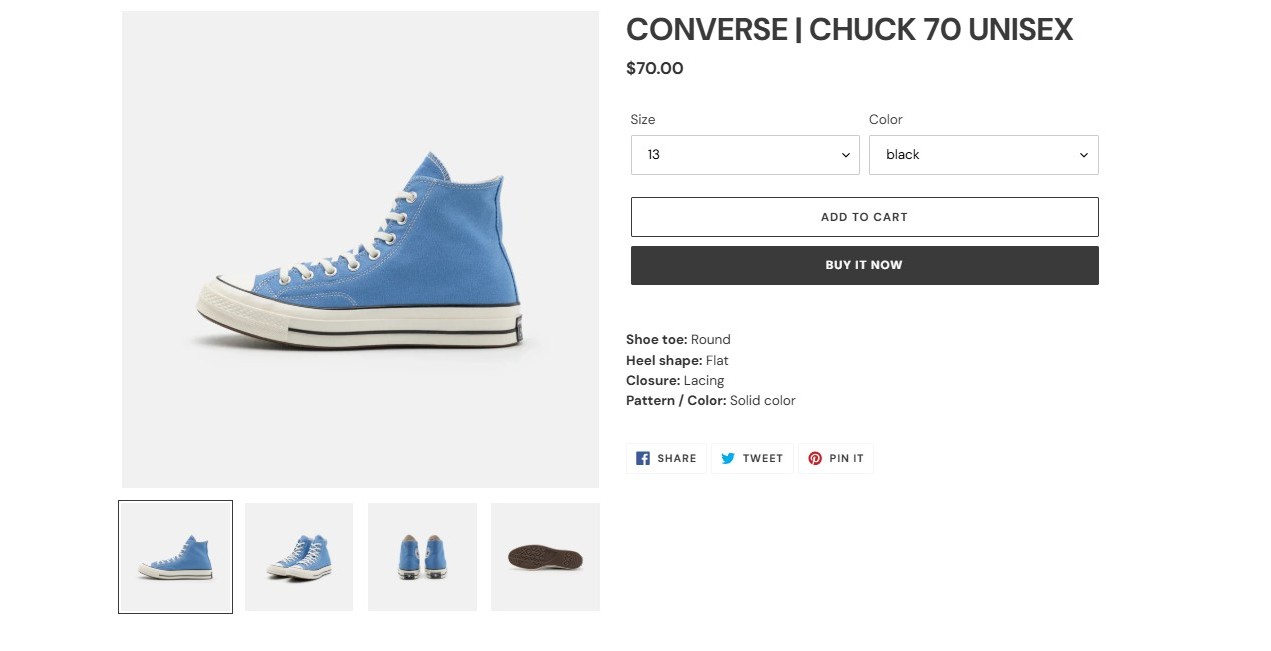Image resolution: width=1271 pixels, height=651 pixels.
Task: Select the side-view shoe thumbnail
Action: pyautogui.click(x=175, y=557)
